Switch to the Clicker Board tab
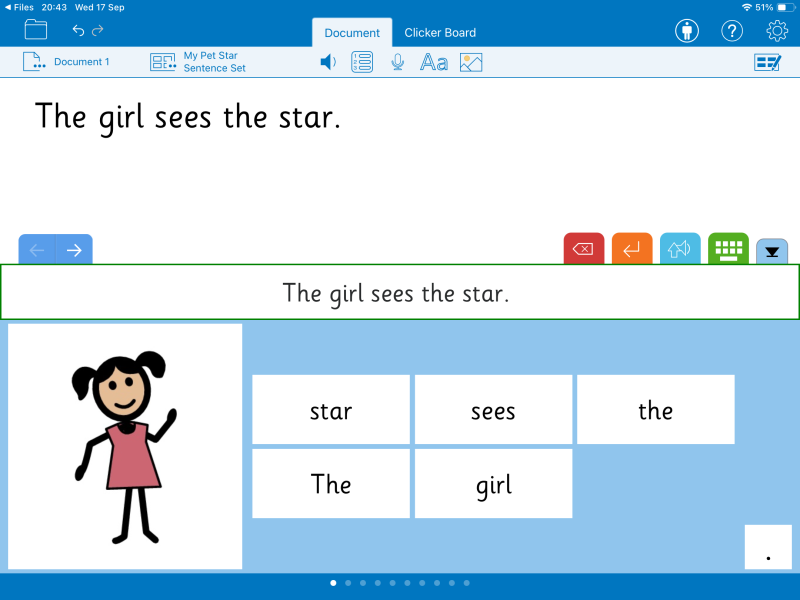This screenshot has width=800, height=600. tap(440, 32)
